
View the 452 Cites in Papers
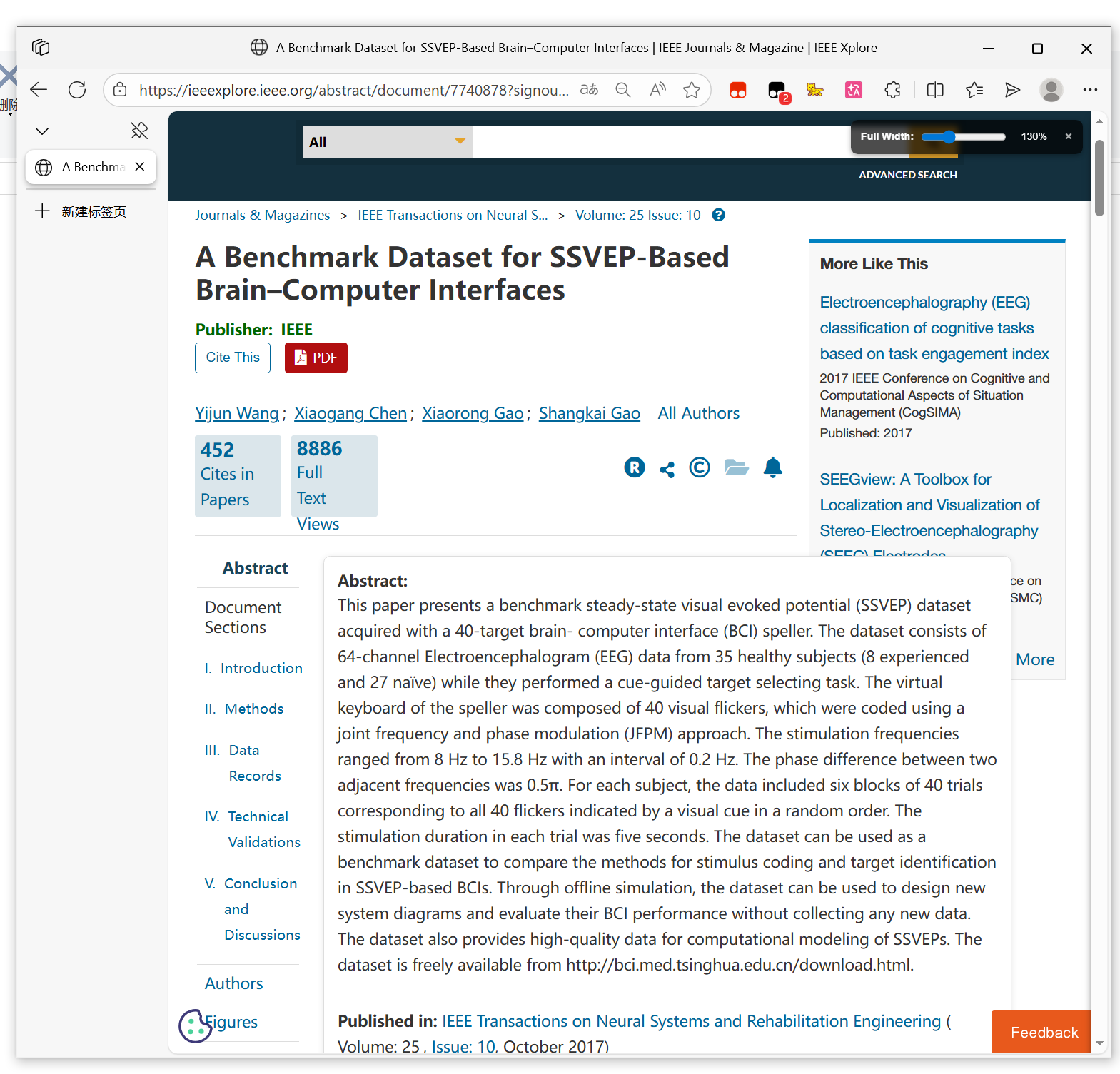pyautogui.click(x=238, y=475)
